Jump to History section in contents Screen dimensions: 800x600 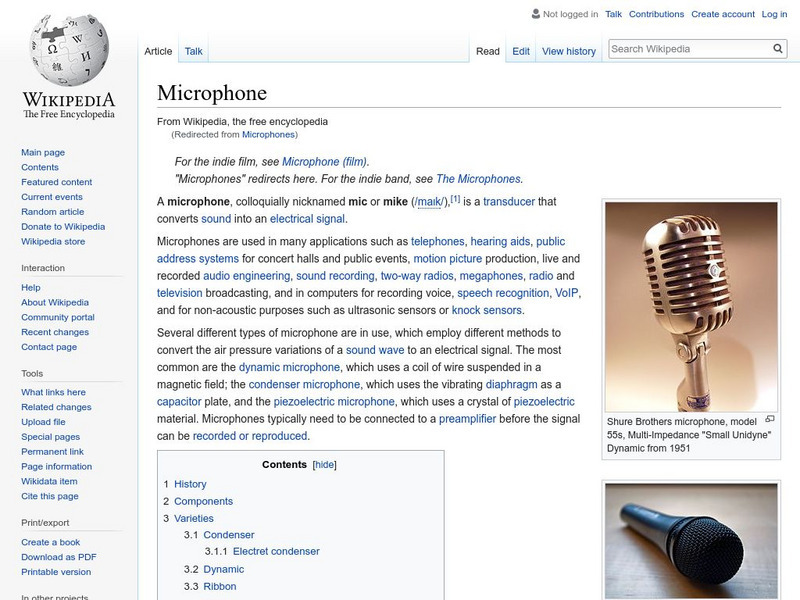190,484
